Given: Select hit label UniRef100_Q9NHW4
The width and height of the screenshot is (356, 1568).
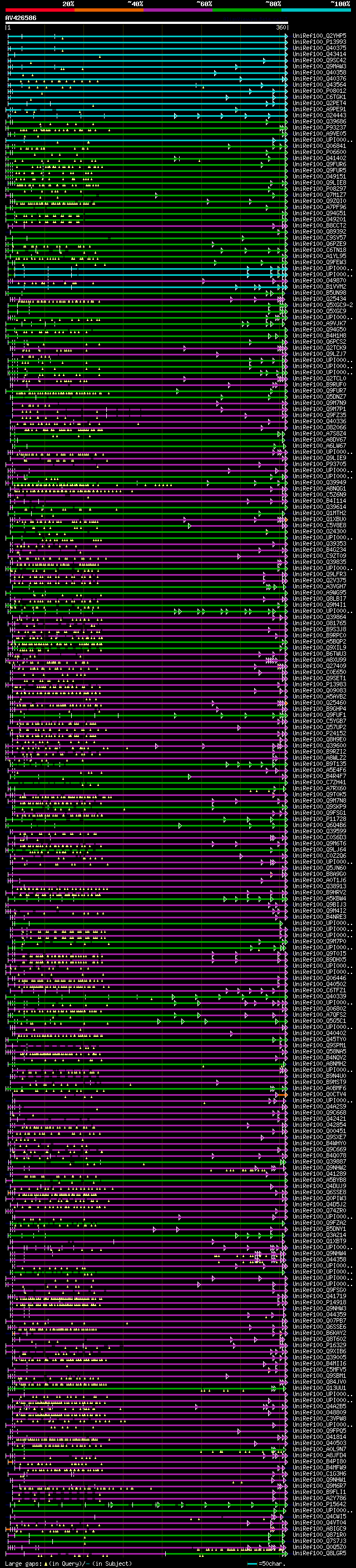Looking at the screenshot, I should [x=319, y=1253].
